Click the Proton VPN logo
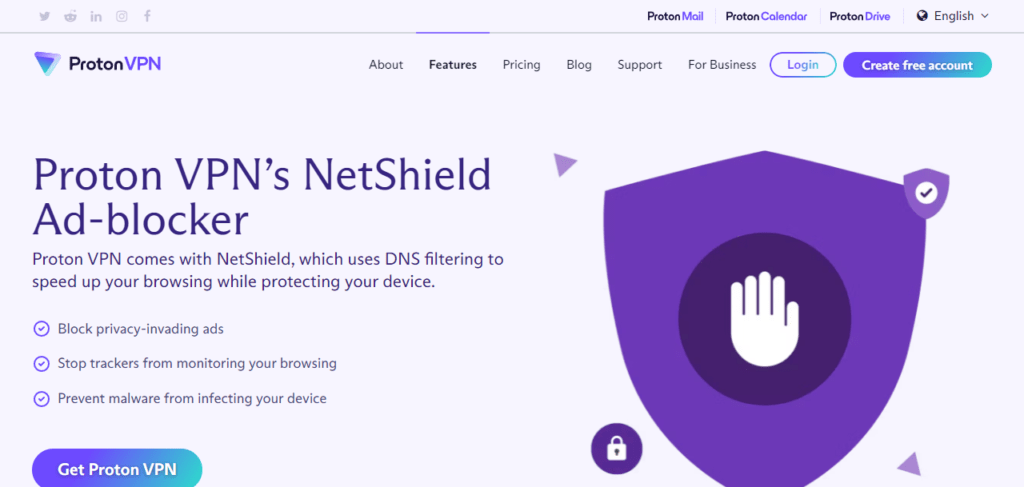Screen dimensions: 1024x487 pos(97,64)
